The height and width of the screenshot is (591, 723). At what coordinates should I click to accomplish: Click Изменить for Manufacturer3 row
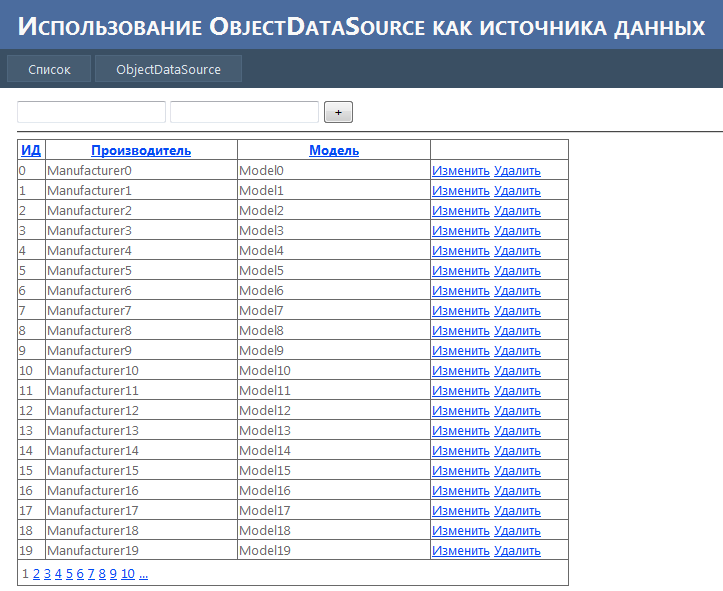point(461,230)
